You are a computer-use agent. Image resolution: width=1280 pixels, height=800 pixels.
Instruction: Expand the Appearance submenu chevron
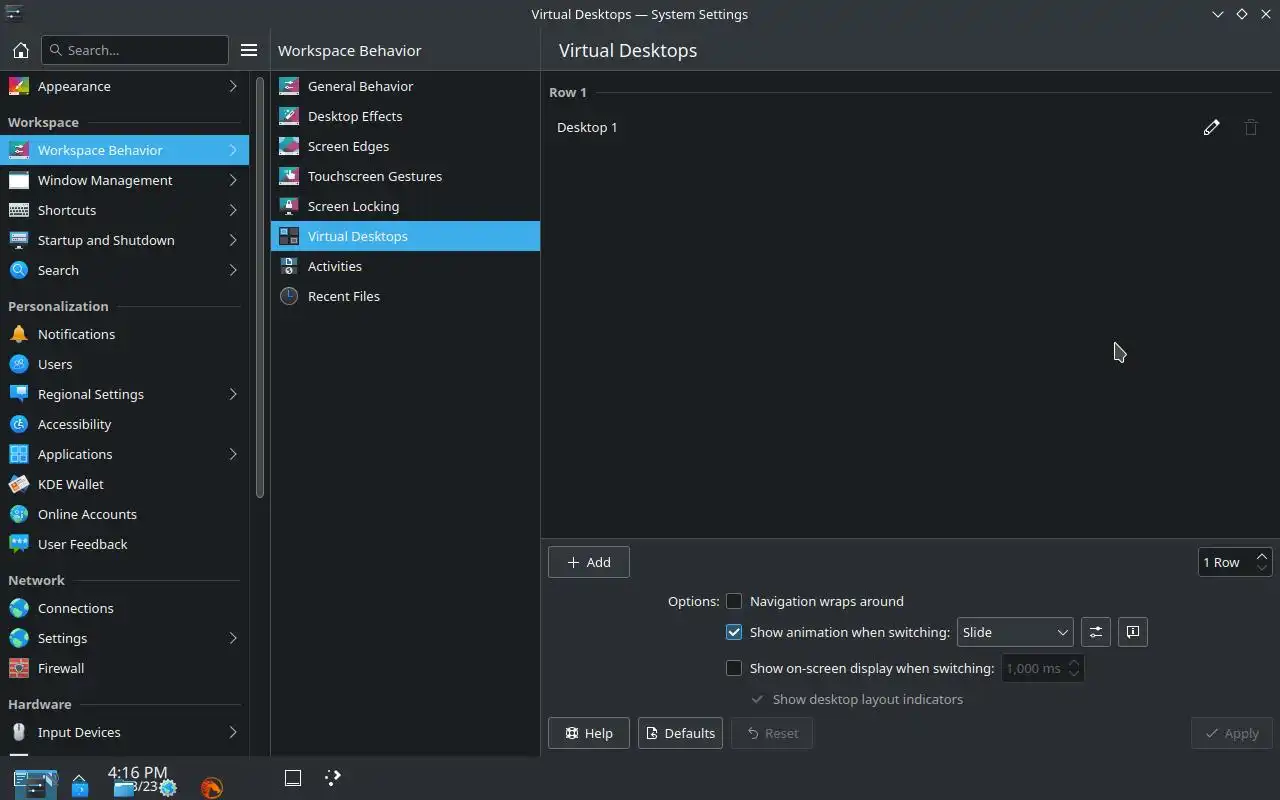[233, 86]
